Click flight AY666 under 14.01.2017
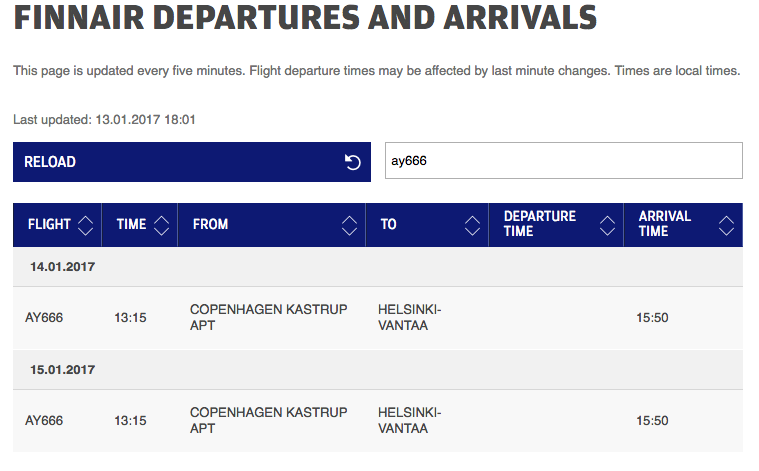The image size is (759, 471). click(44, 318)
